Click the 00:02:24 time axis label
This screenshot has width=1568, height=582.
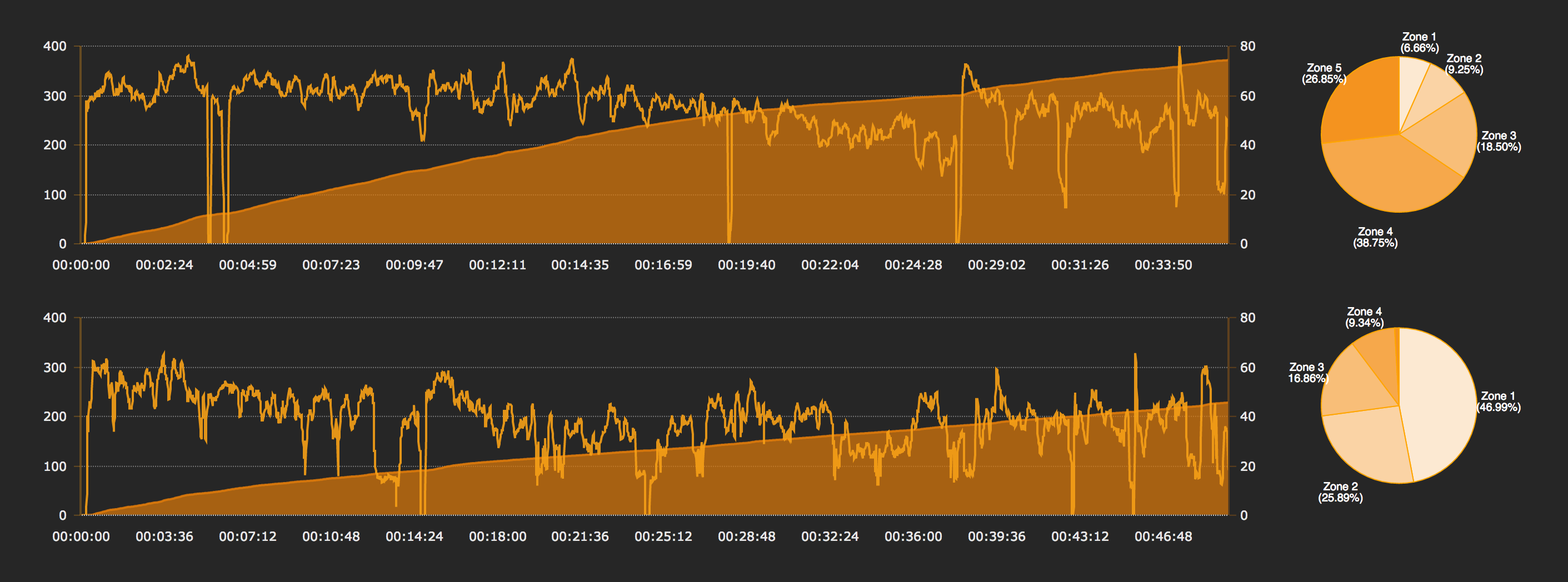[x=164, y=265]
